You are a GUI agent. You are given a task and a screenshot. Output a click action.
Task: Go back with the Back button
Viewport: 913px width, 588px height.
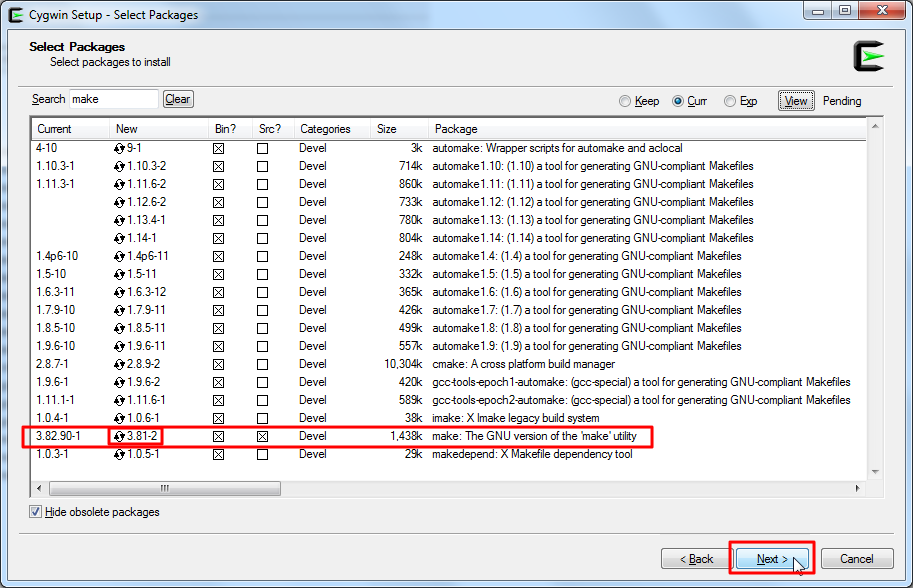coord(696,559)
